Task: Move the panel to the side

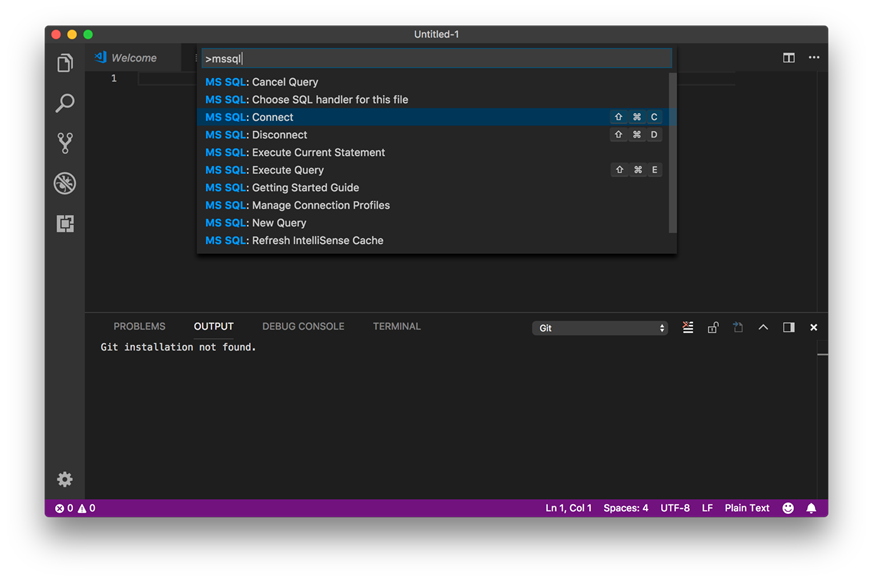Action: pyautogui.click(x=788, y=327)
